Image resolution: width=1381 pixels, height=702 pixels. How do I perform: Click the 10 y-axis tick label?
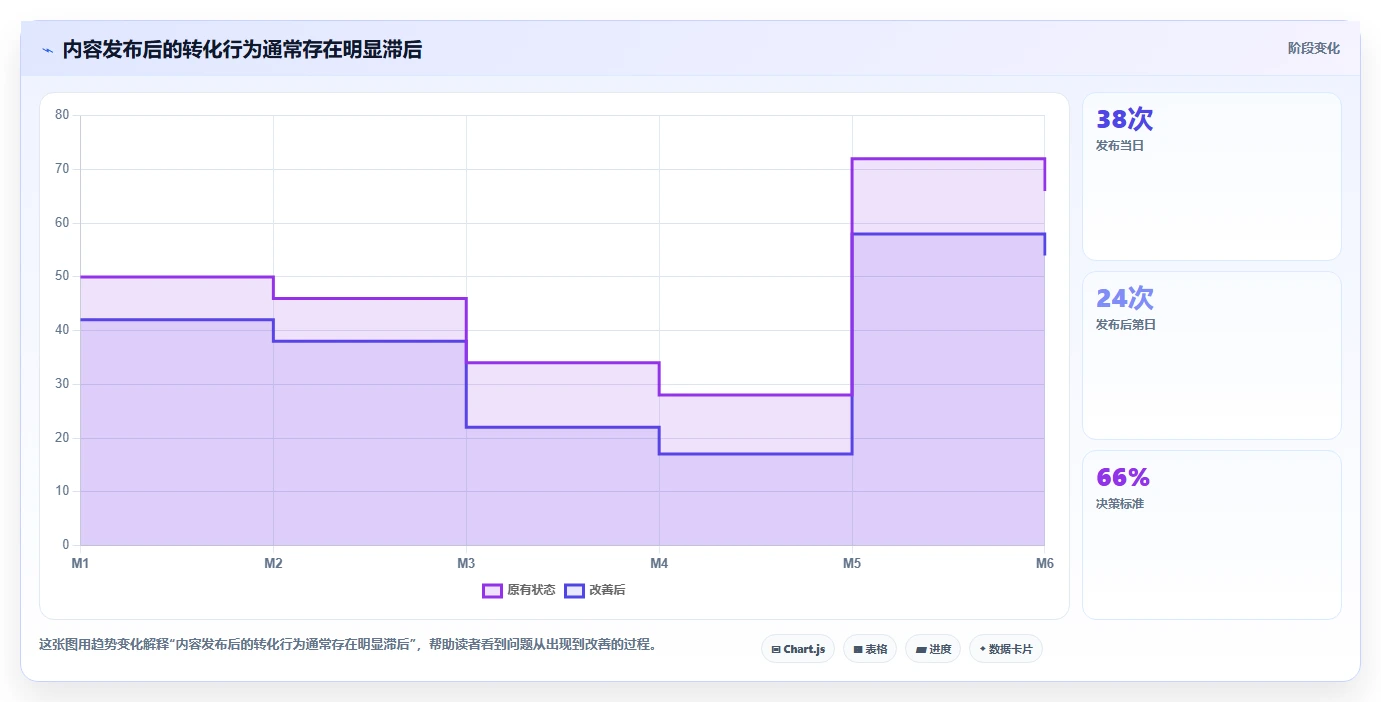click(x=62, y=491)
